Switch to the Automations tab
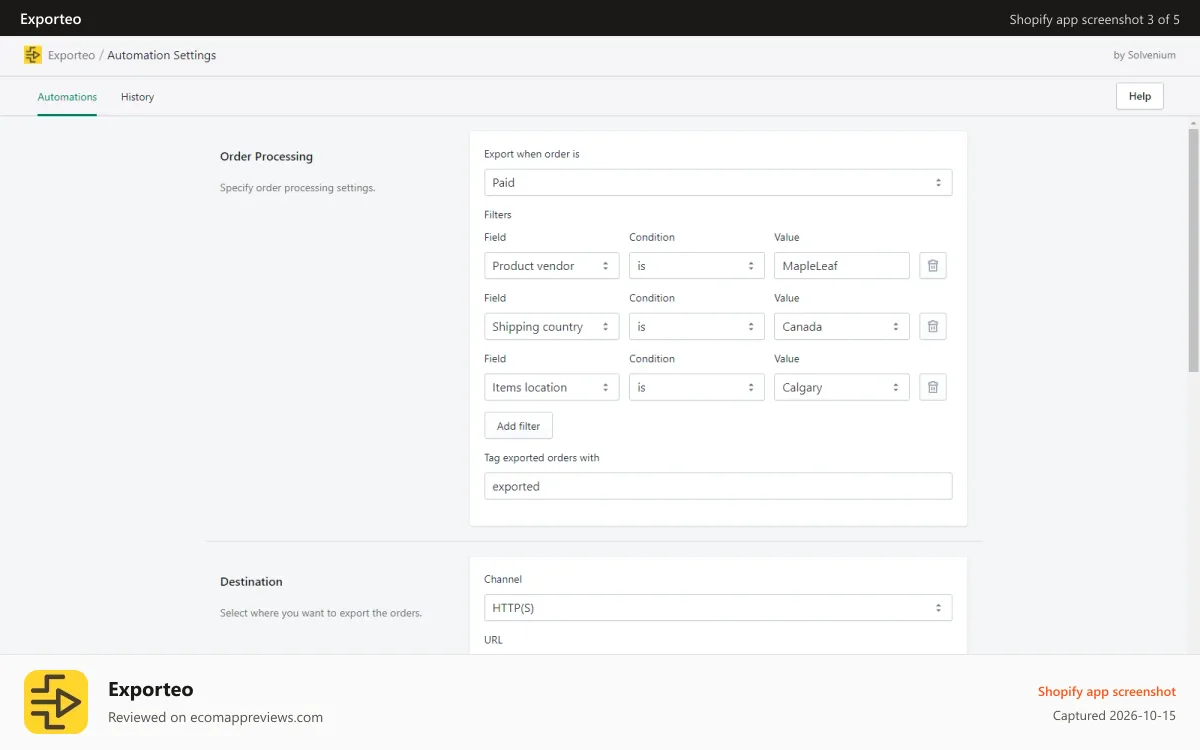The image size is (1200, 750). click(x=67, y=97)
